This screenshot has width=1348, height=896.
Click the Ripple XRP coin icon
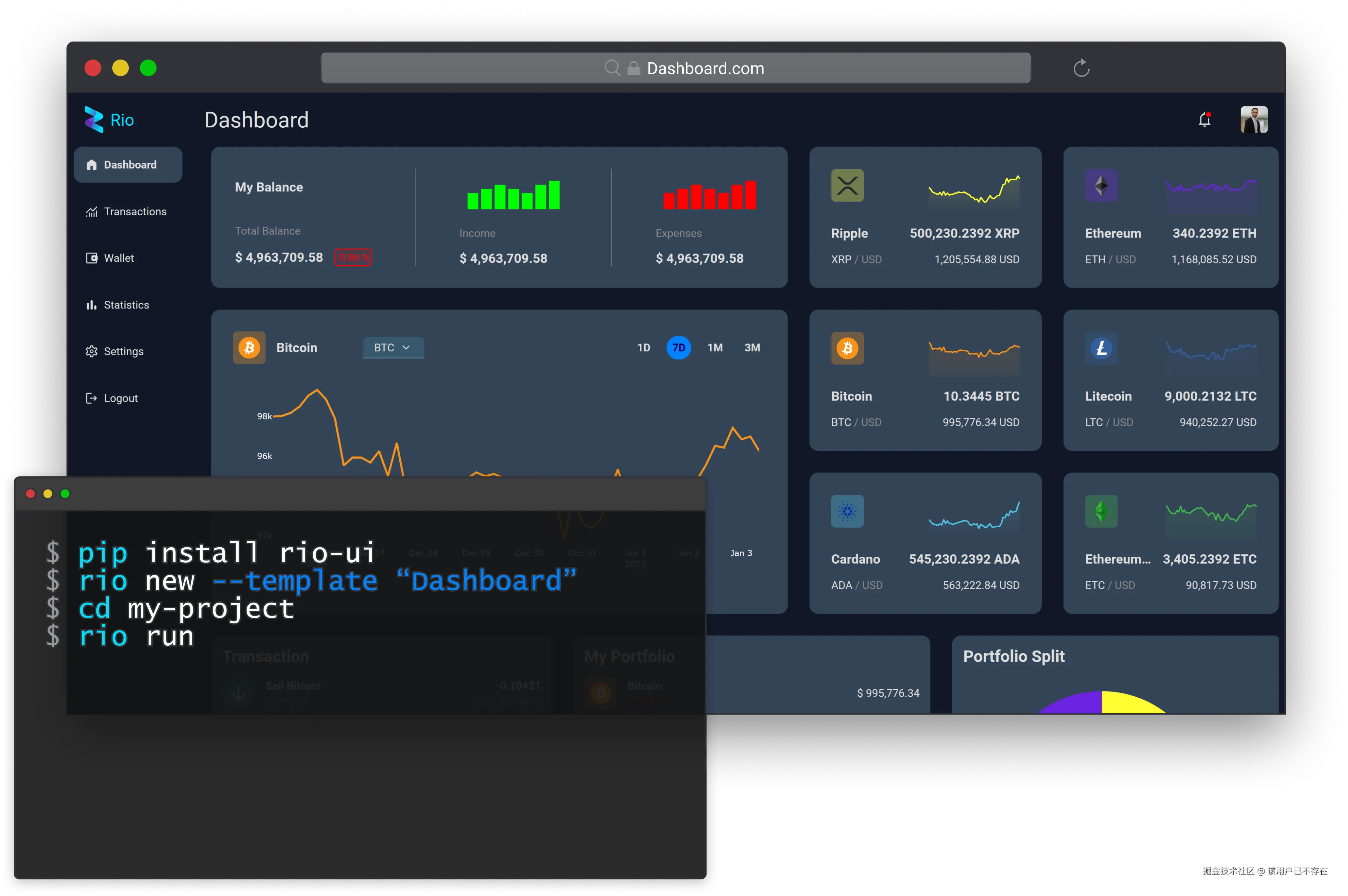pos(847,186)
